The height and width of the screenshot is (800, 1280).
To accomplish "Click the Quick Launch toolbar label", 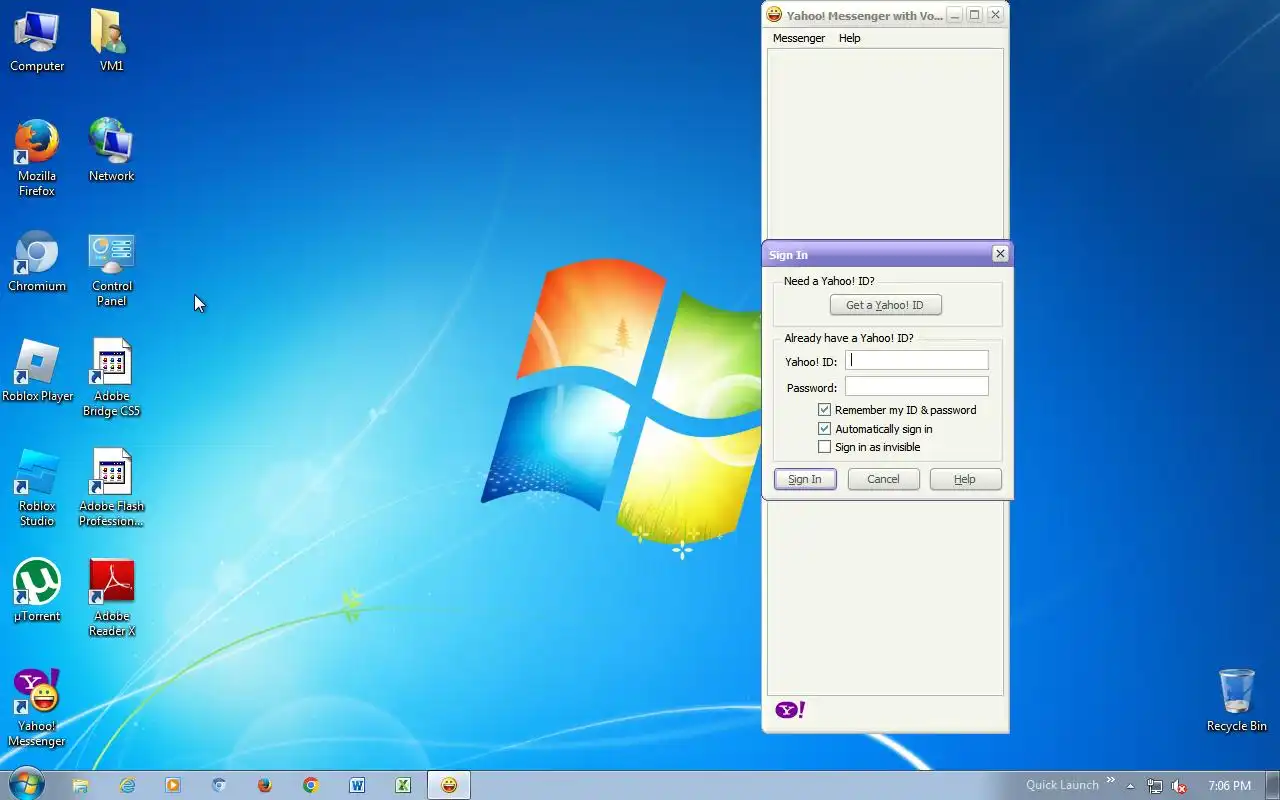I will tap(1062, 785).
